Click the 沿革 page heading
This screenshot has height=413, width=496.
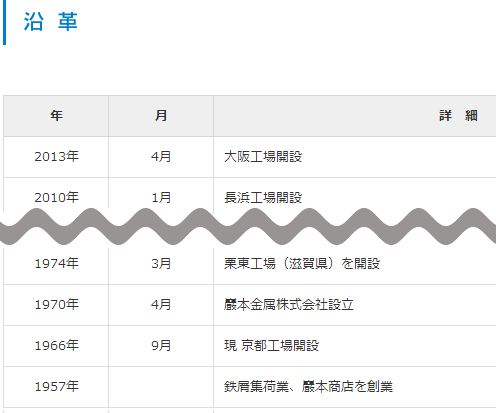[x=51, y=22]
